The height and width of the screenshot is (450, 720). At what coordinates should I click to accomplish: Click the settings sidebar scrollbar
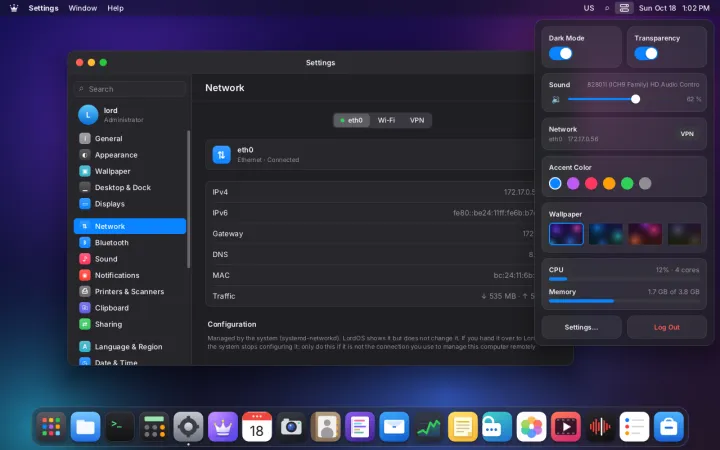[x=188, y=199]
